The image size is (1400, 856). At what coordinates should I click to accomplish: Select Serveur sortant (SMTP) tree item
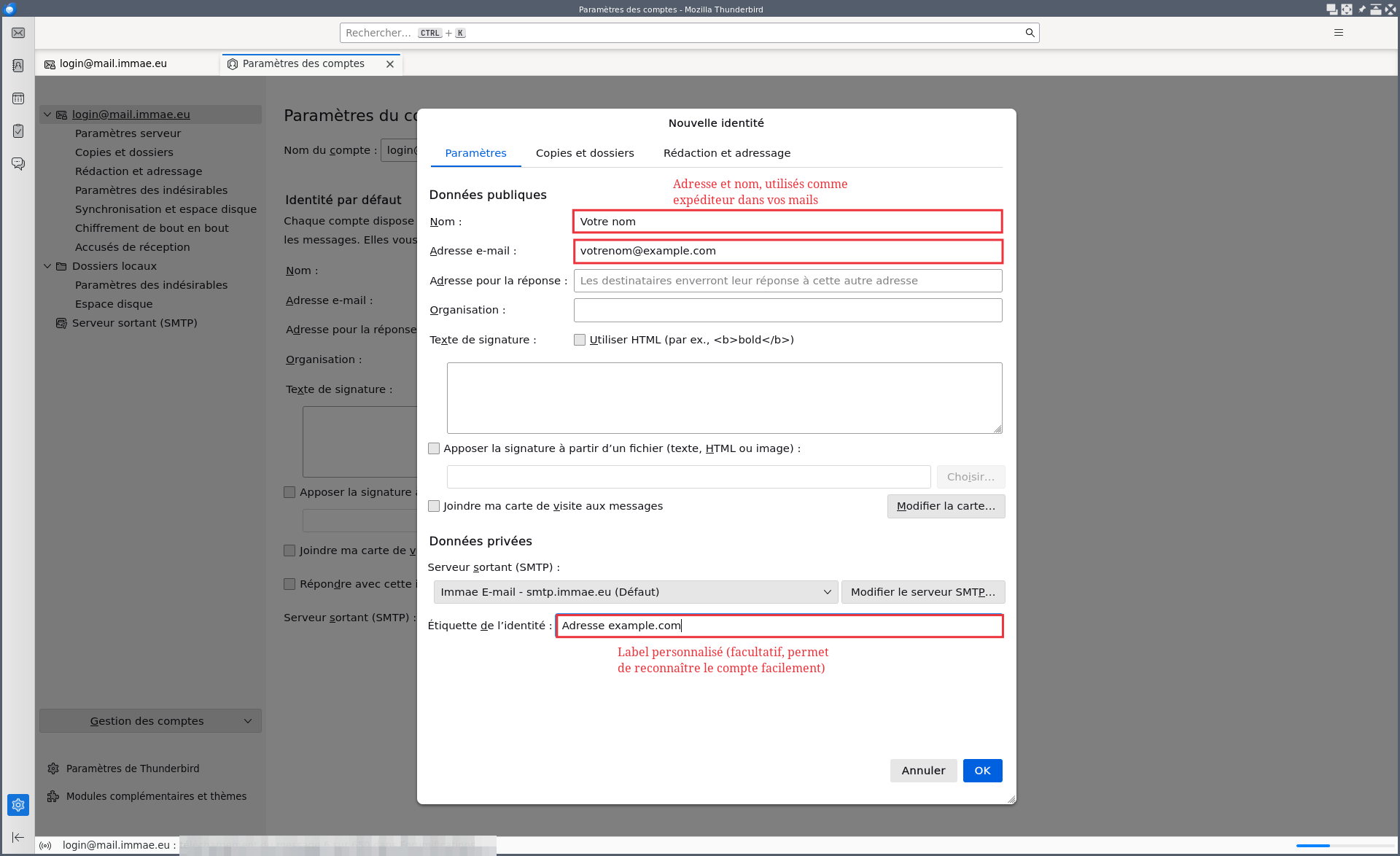[x=134, y=323]
